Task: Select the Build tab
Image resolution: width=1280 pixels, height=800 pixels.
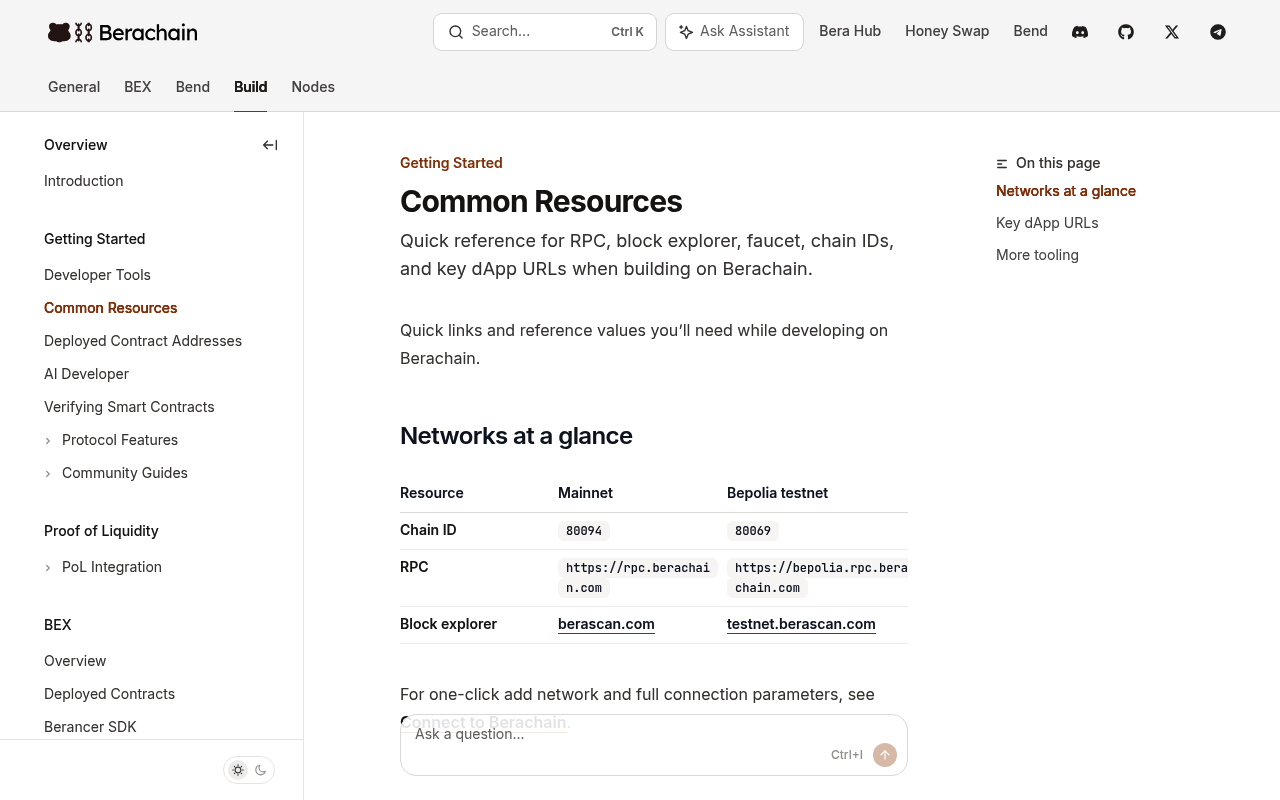Action: 250,87
